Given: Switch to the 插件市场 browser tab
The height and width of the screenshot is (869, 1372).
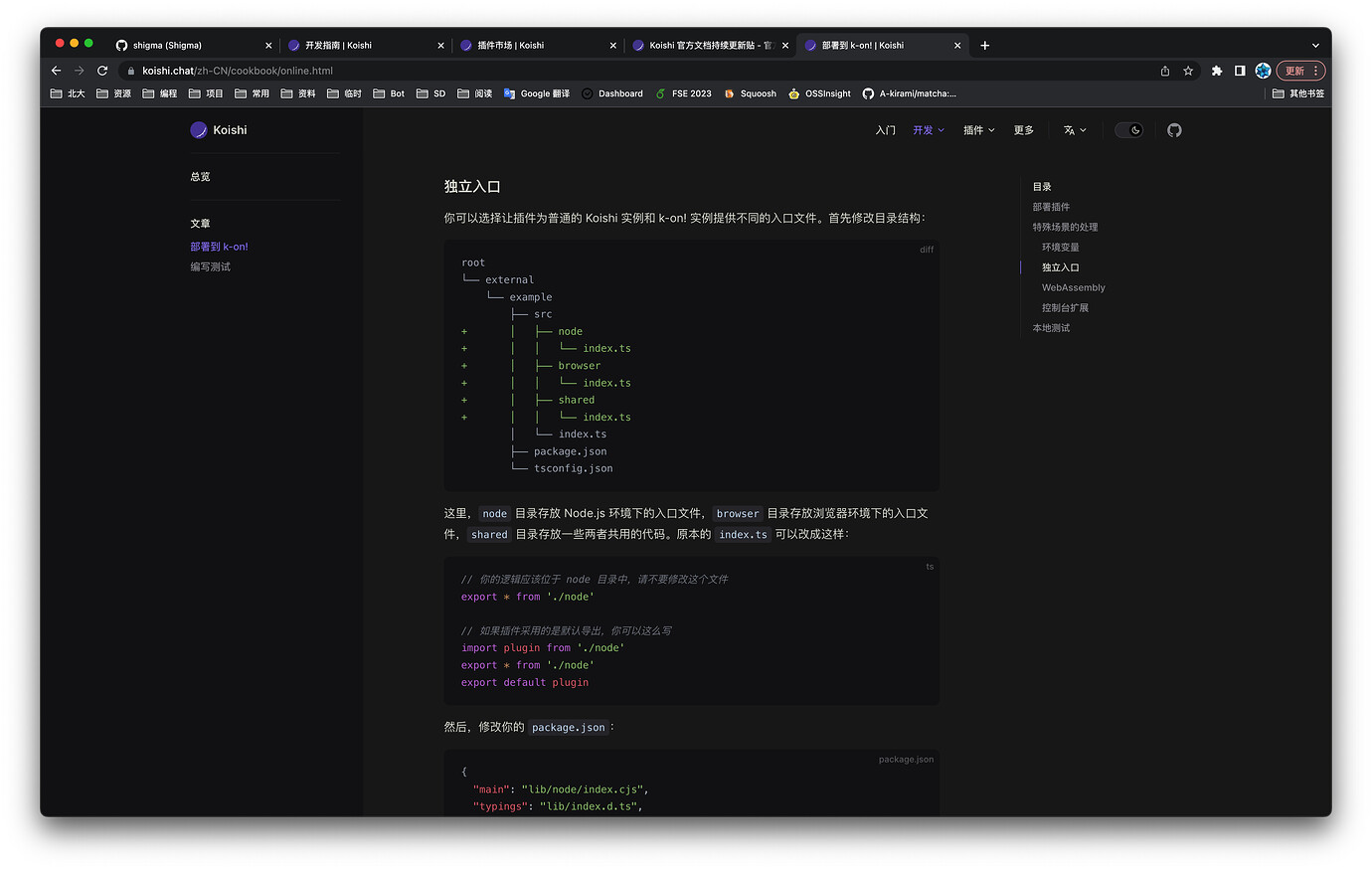Looking at the screenshot, I should (516, 45).
